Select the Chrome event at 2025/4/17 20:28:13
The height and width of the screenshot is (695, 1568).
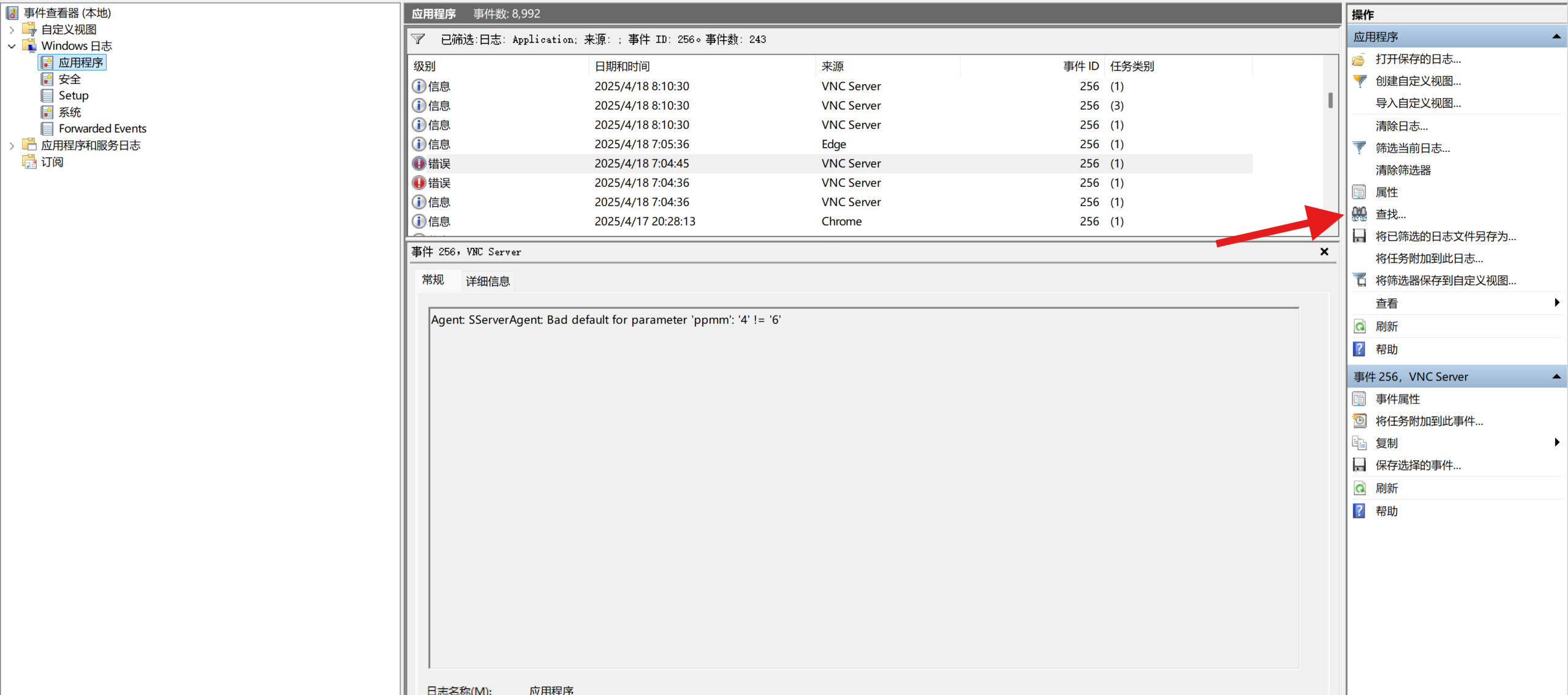point(831,221)
